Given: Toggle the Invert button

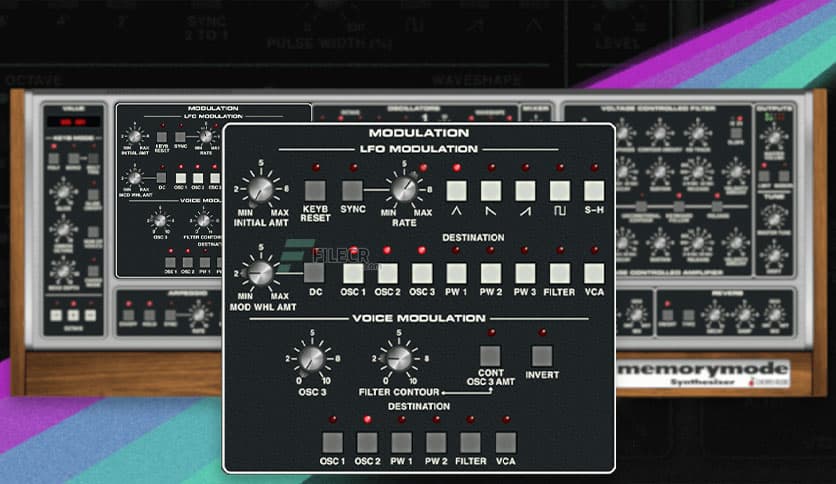Looking at the screenshot, I should [x=542, y=356].
